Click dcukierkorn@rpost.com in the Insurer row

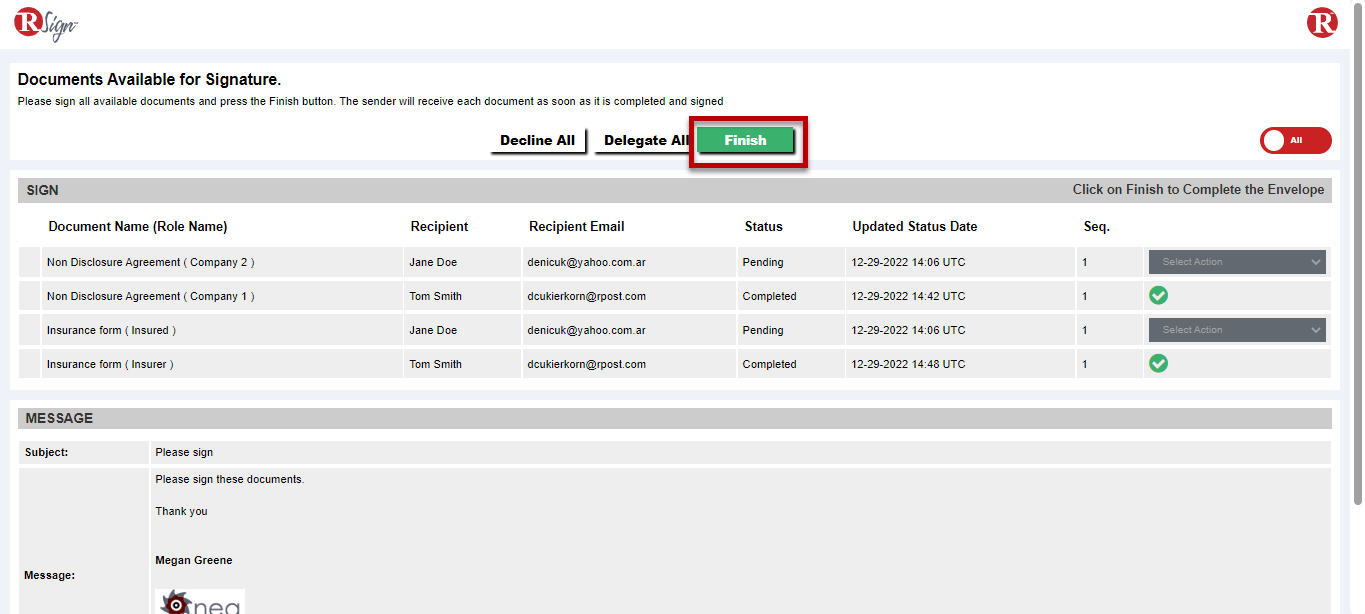coord(586,364)
